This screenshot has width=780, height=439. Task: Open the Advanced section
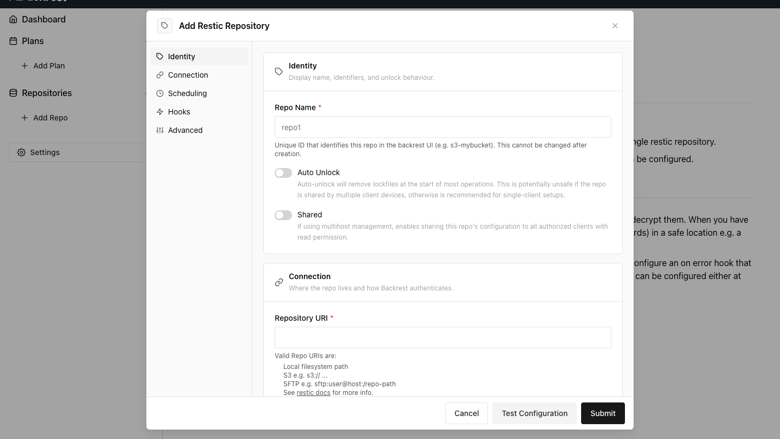(x=199, y=130)
